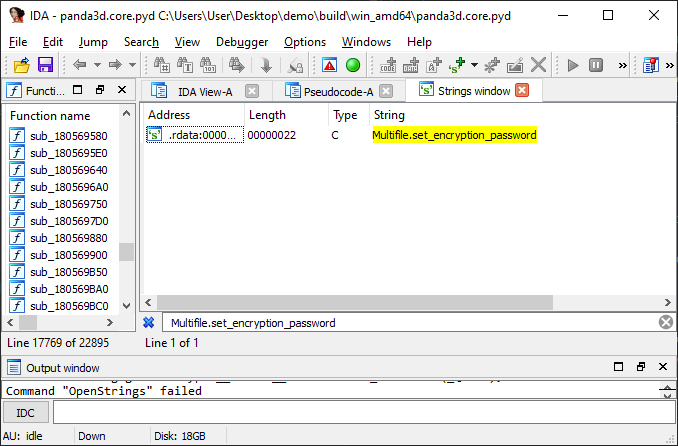
Task: Click the red warning triangle icon
Action: [329, 65]
